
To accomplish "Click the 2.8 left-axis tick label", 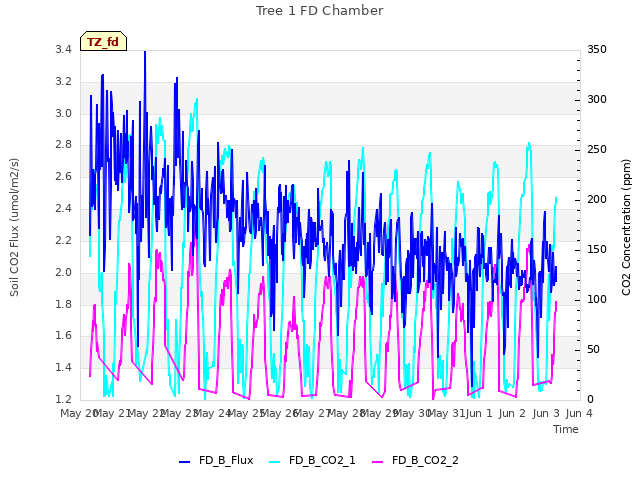I will pyautogui.click(x=63, y=144).
